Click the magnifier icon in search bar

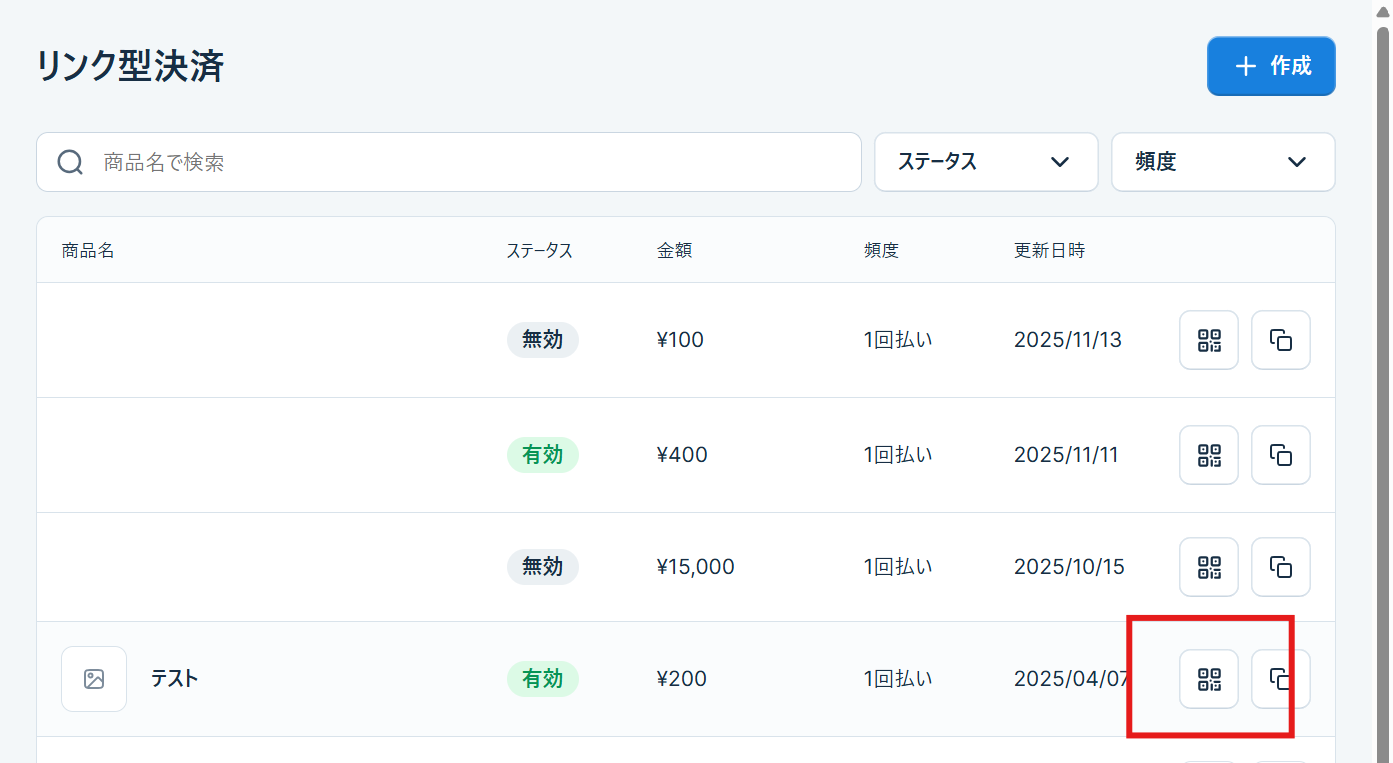click(x=70, y=162)
